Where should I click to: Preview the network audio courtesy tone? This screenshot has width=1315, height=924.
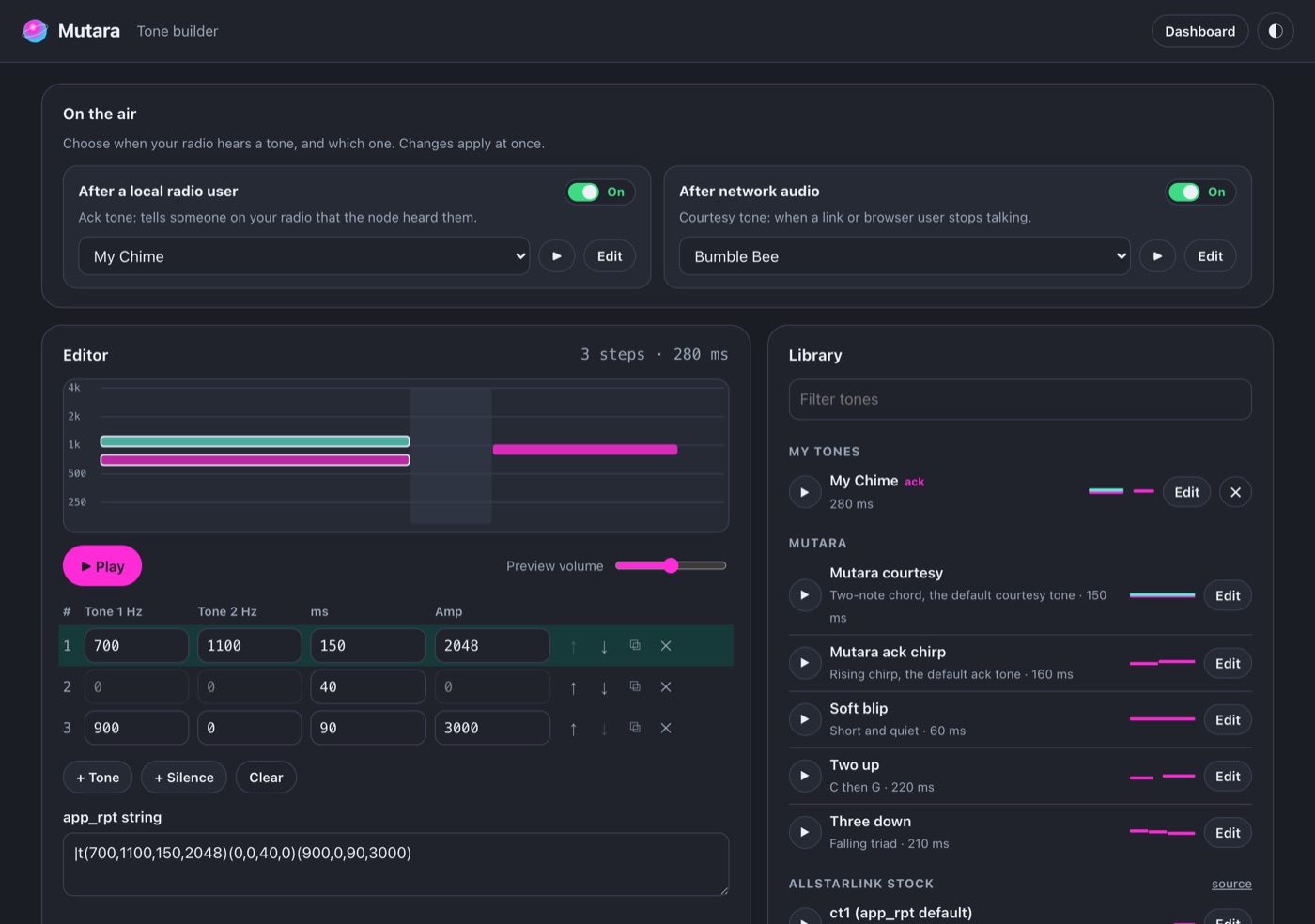(x=1157, y=256)
